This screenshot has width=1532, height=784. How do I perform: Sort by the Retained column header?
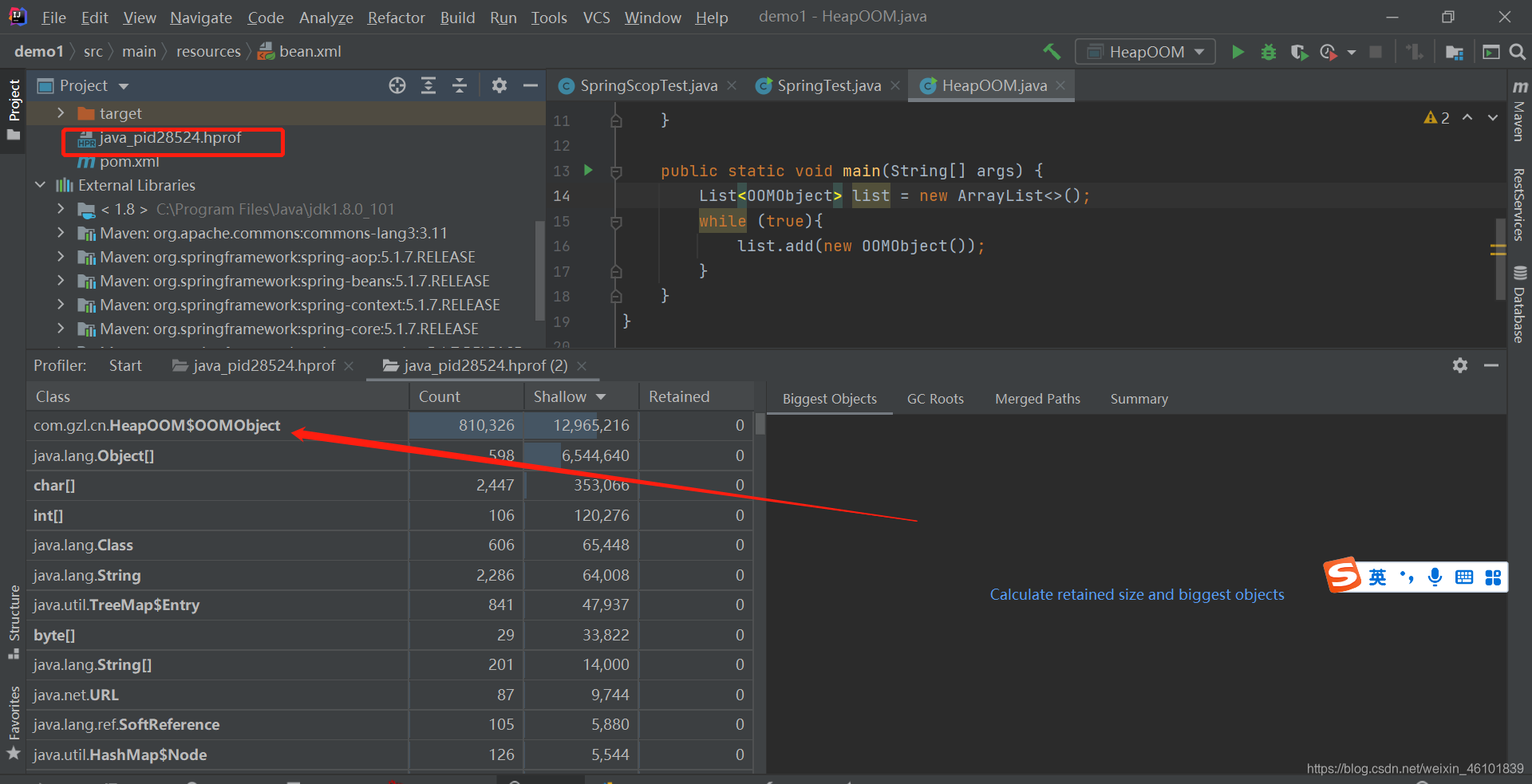click(696, 396)
